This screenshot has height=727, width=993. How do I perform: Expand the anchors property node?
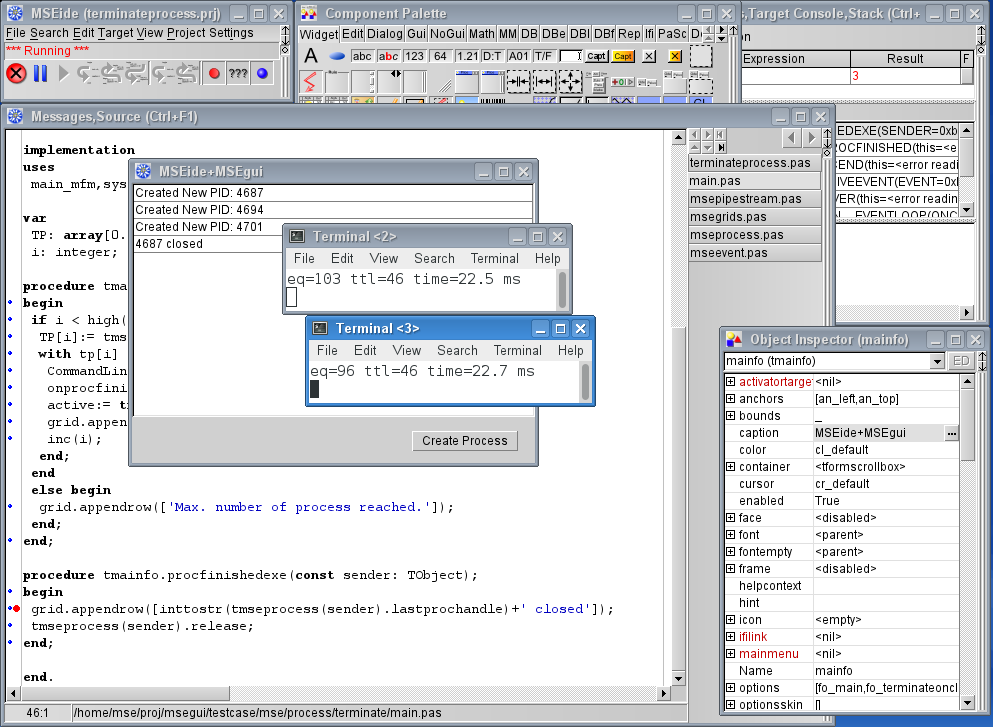tap(731, 399)
